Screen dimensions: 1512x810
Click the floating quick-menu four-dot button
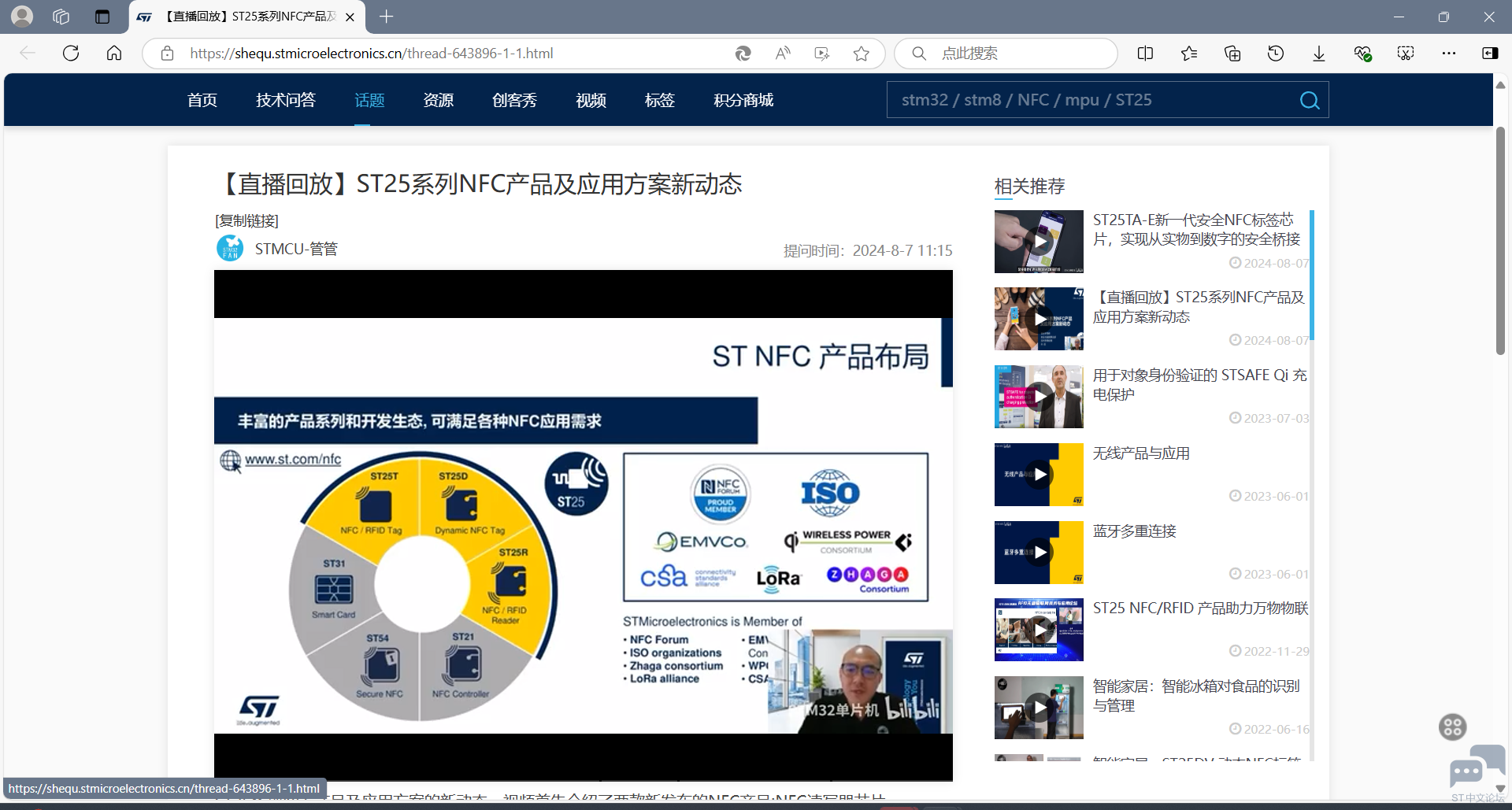pyautogui.click(x=1453, y=727)
